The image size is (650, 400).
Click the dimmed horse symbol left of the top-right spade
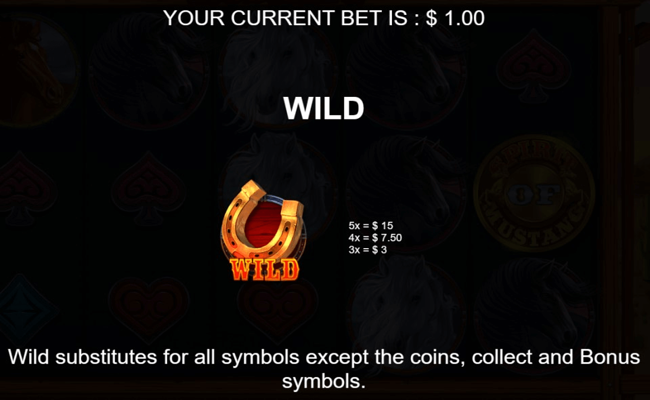(x=406, y=70)
